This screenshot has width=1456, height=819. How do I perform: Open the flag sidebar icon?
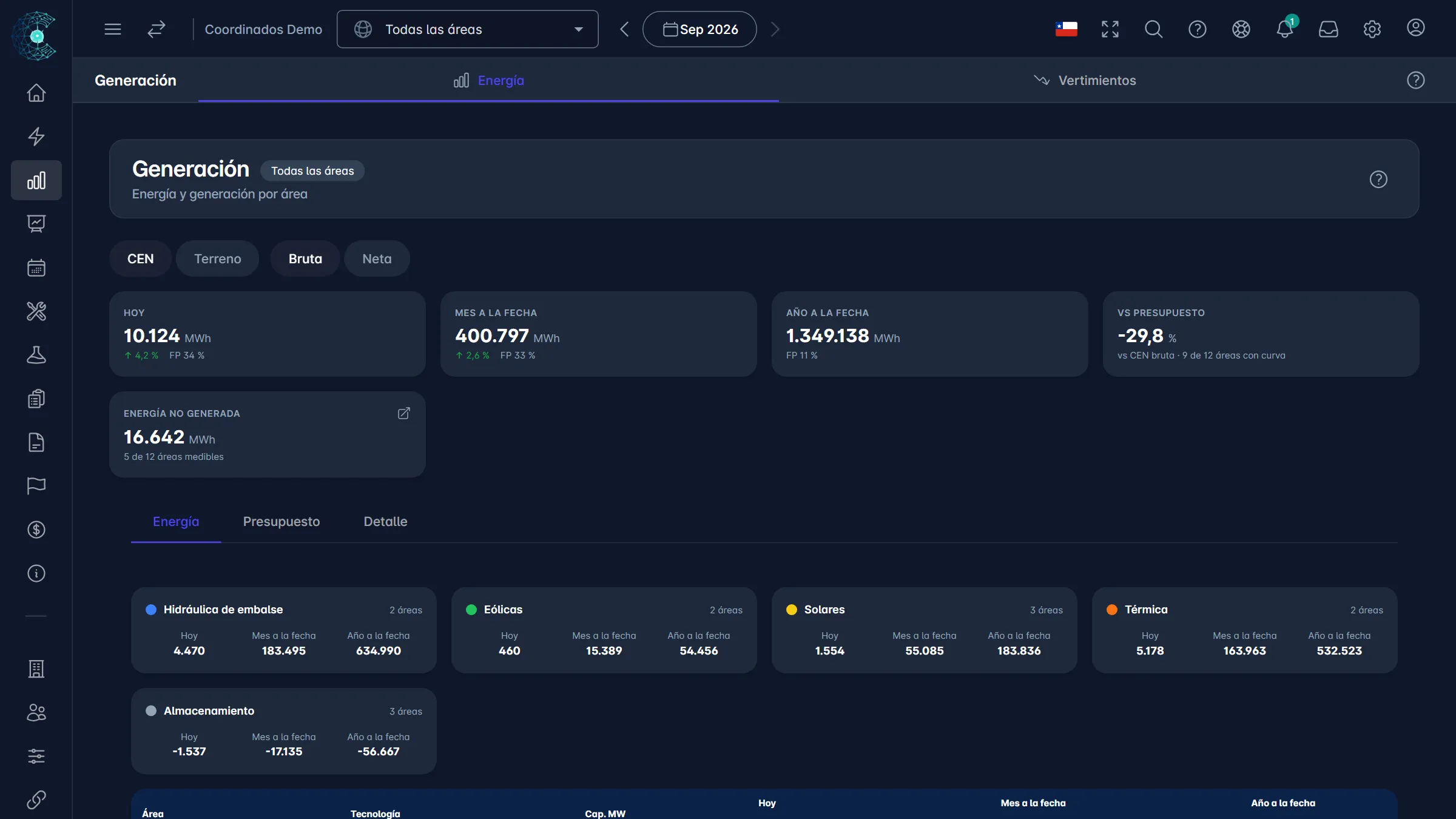tap(36, 486)
